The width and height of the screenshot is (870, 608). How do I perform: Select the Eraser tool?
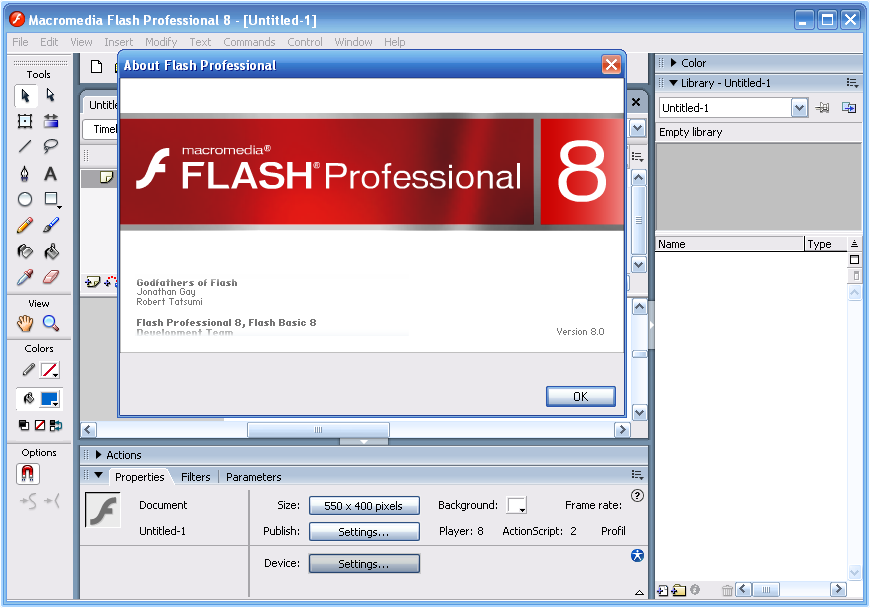click(50, 277)
